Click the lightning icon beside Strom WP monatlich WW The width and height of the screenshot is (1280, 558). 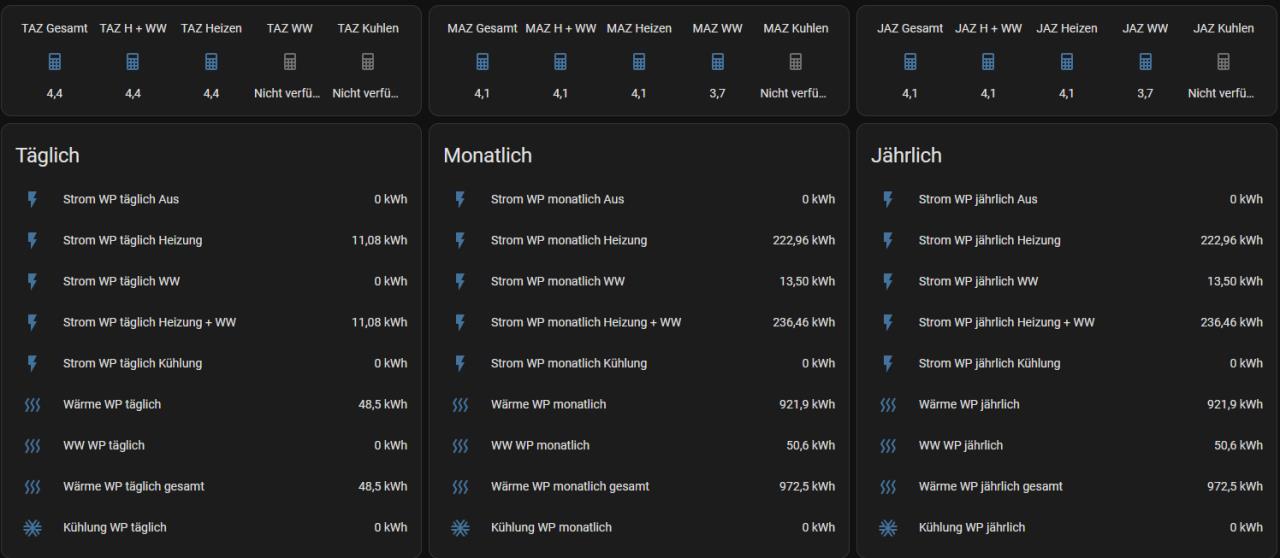point(460,281)
